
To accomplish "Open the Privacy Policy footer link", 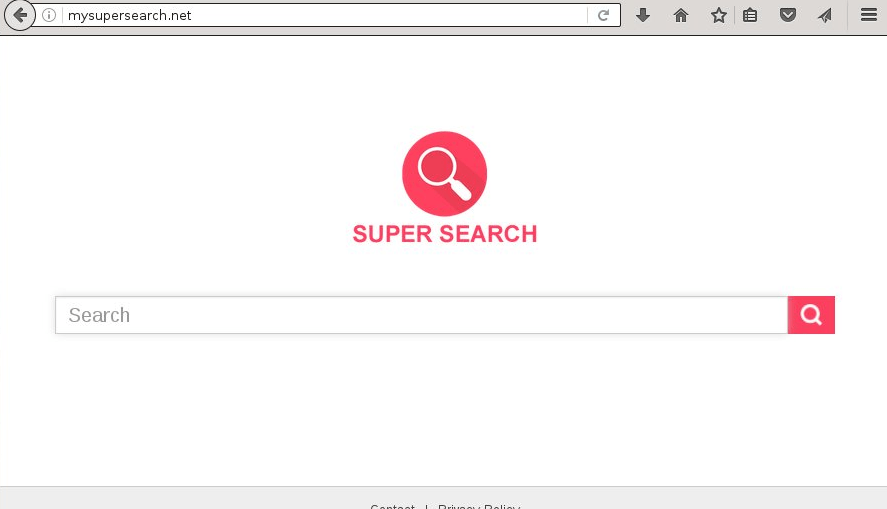I will [479, 506].
